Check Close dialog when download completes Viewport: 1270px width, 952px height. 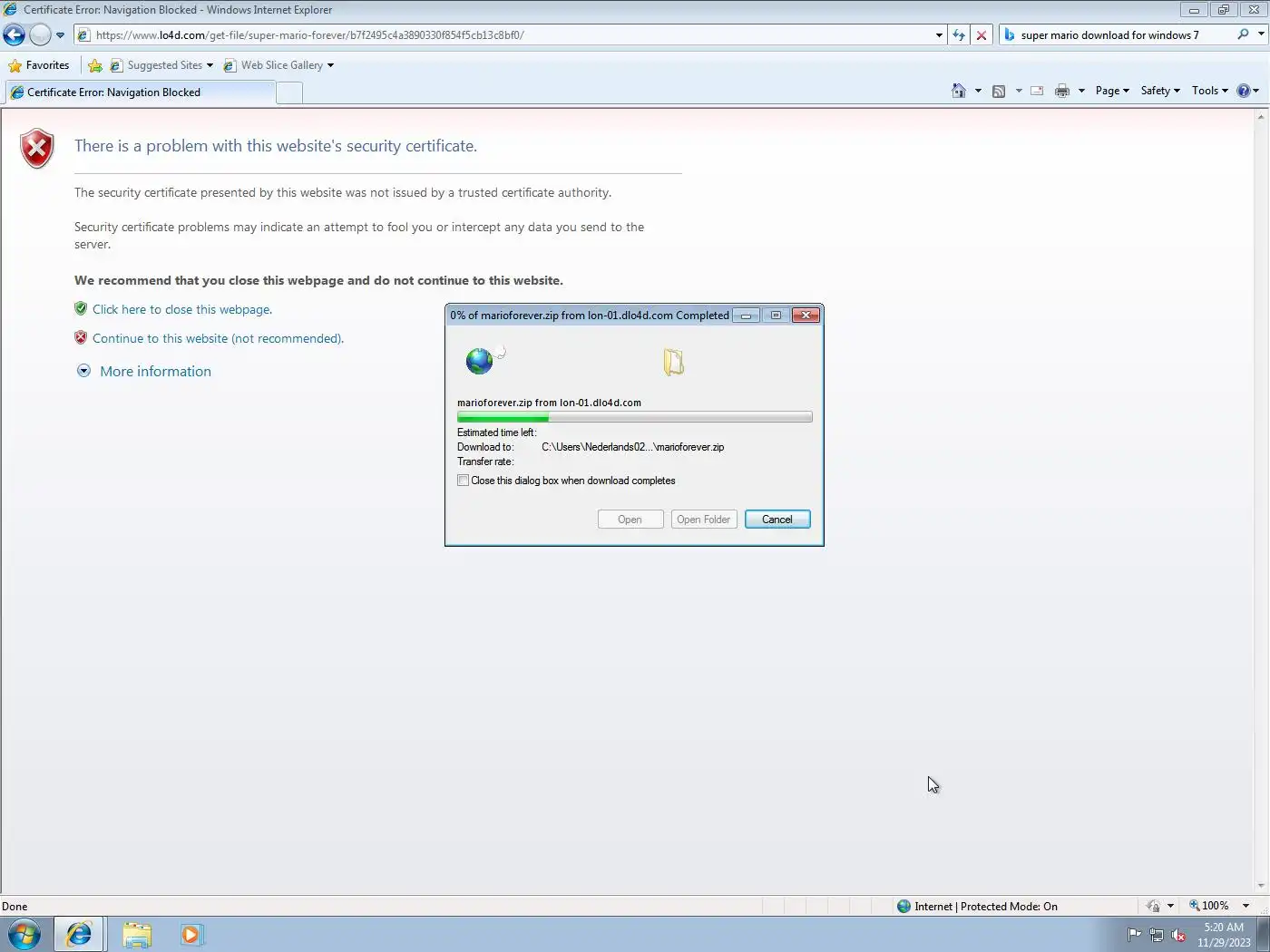point(463,481)
